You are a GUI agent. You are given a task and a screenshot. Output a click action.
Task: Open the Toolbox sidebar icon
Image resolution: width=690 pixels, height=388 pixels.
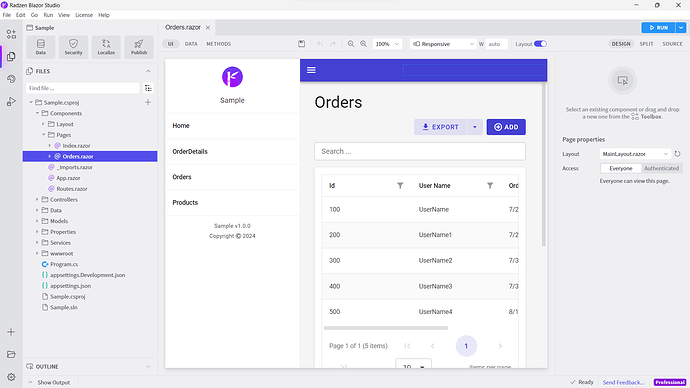pos(11,34)
